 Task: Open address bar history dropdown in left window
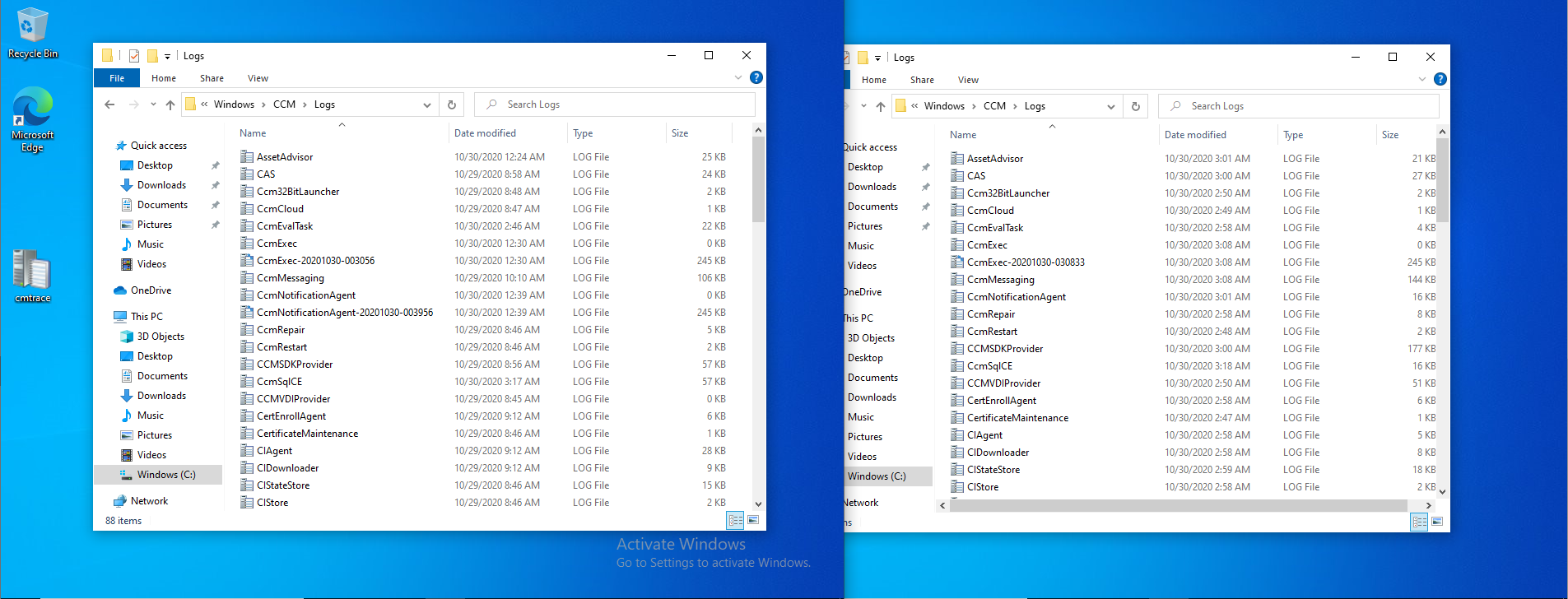[427, 104]
